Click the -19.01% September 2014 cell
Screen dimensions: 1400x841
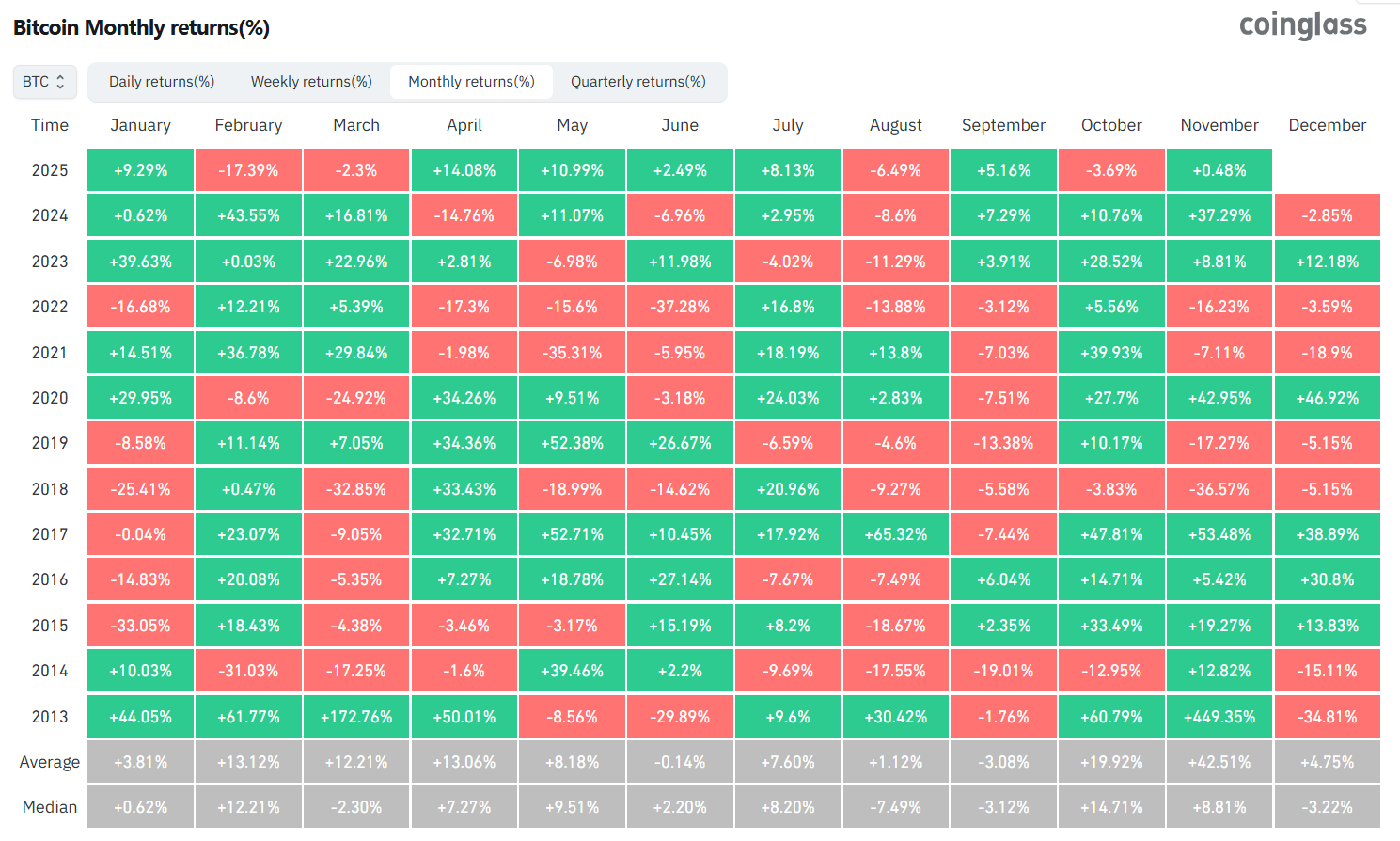coord(1003,671)
